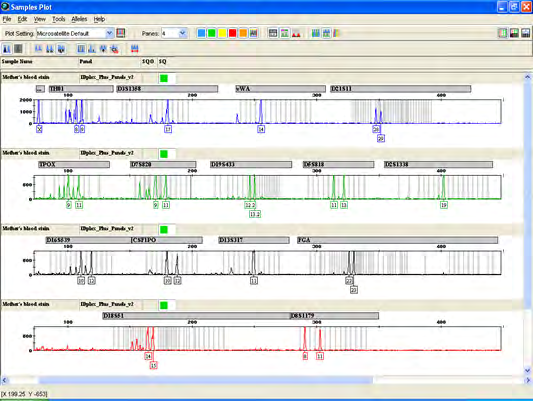Click the red and blue peaks icon in second toolbar

coord(135,49)
